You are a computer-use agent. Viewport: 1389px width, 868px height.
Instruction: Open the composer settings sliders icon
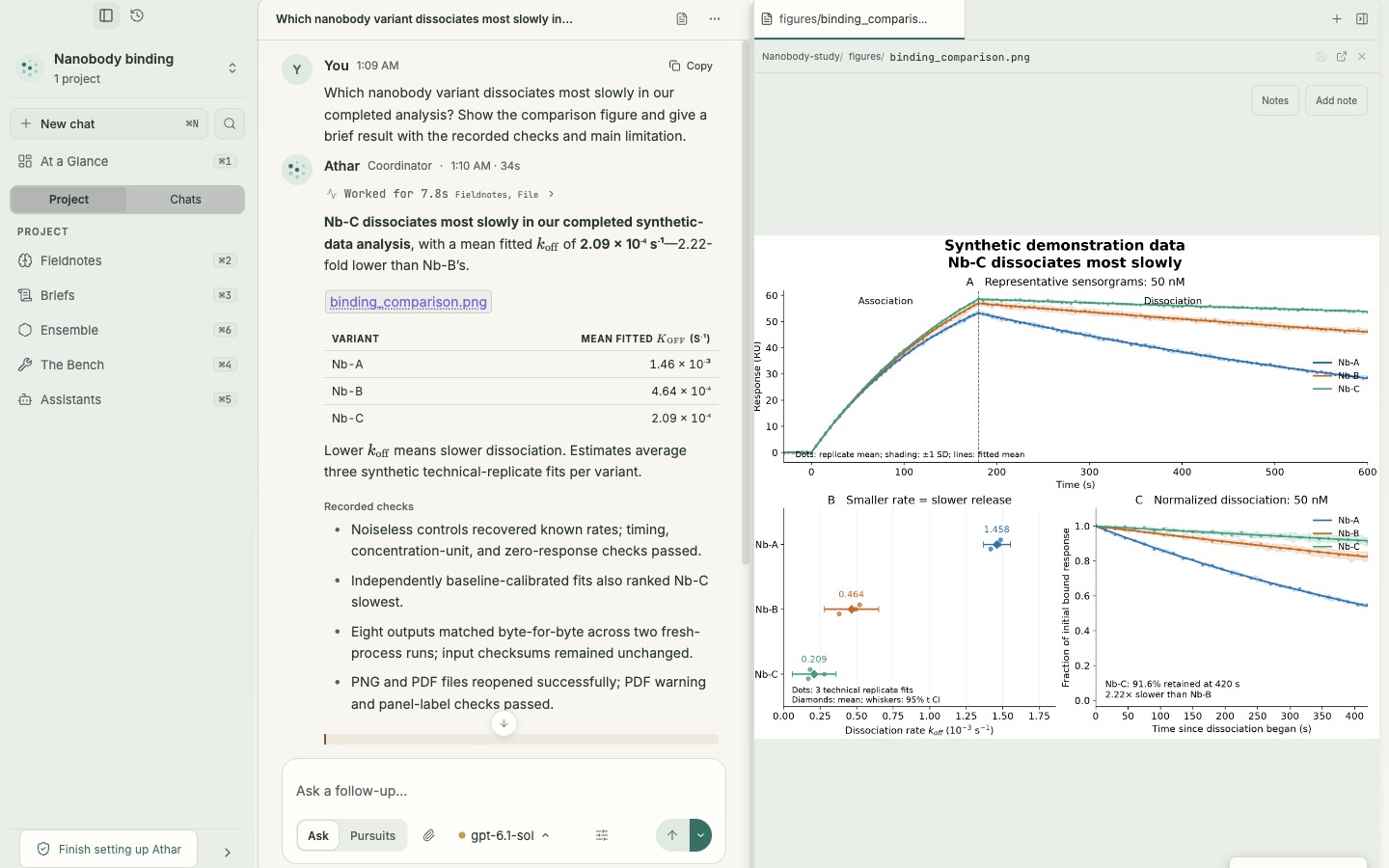tap(602, 835)
